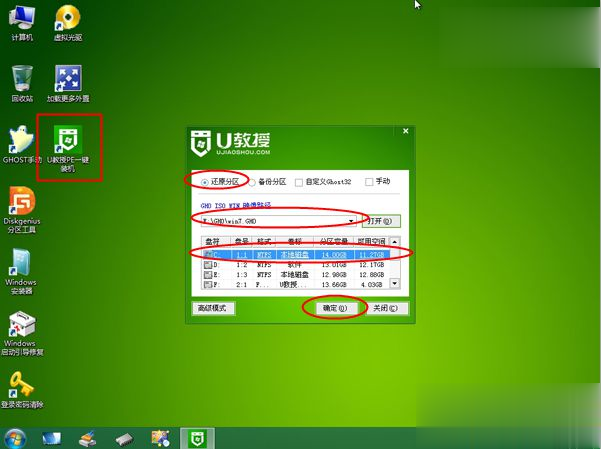
Task: Check the 手动 checkbox
Action: (369, 182)
